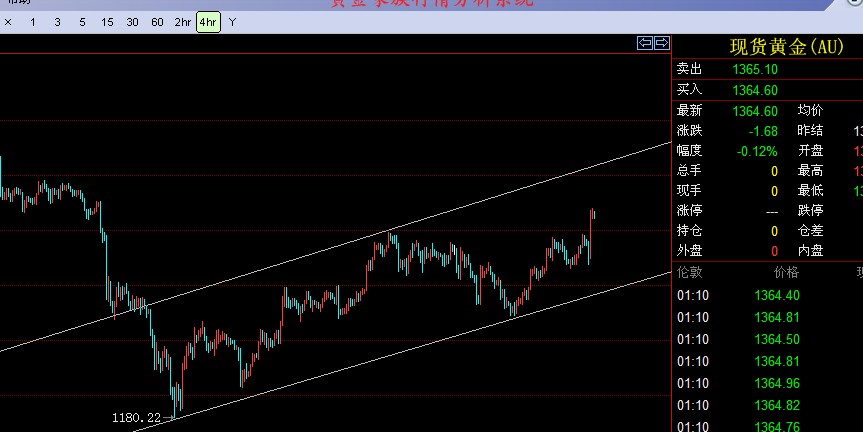Click the 买入 buy price 1364.60
The width and height of the screenshot is (863, 432).
point(755,90)
